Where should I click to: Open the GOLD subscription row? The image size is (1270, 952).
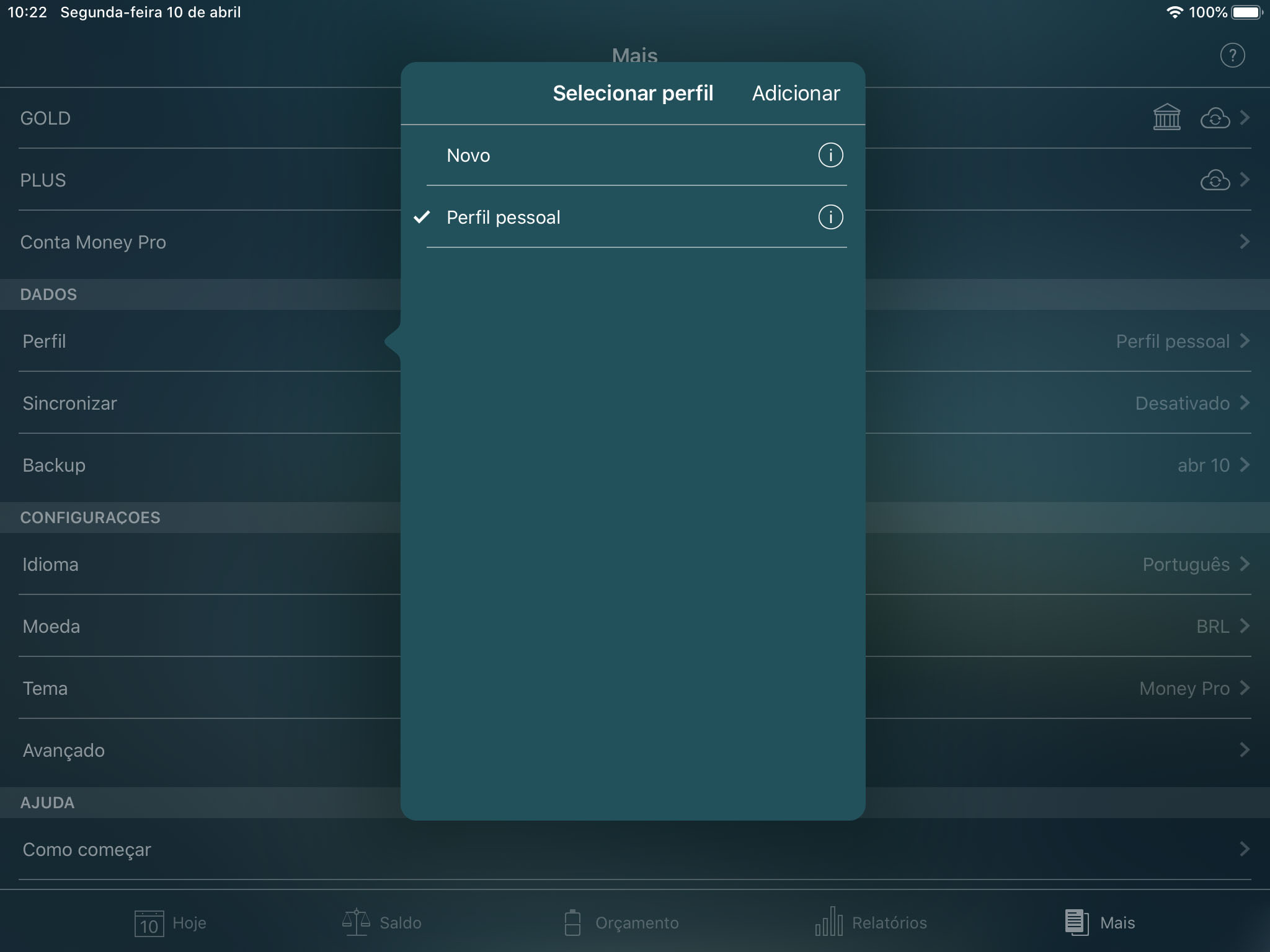pos(635,118)
